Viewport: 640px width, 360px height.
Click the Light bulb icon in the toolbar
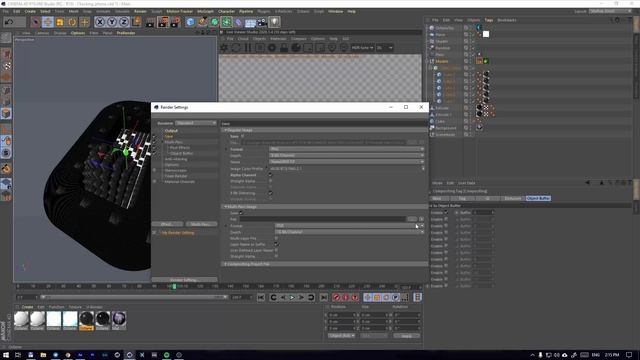click(274, 22)
